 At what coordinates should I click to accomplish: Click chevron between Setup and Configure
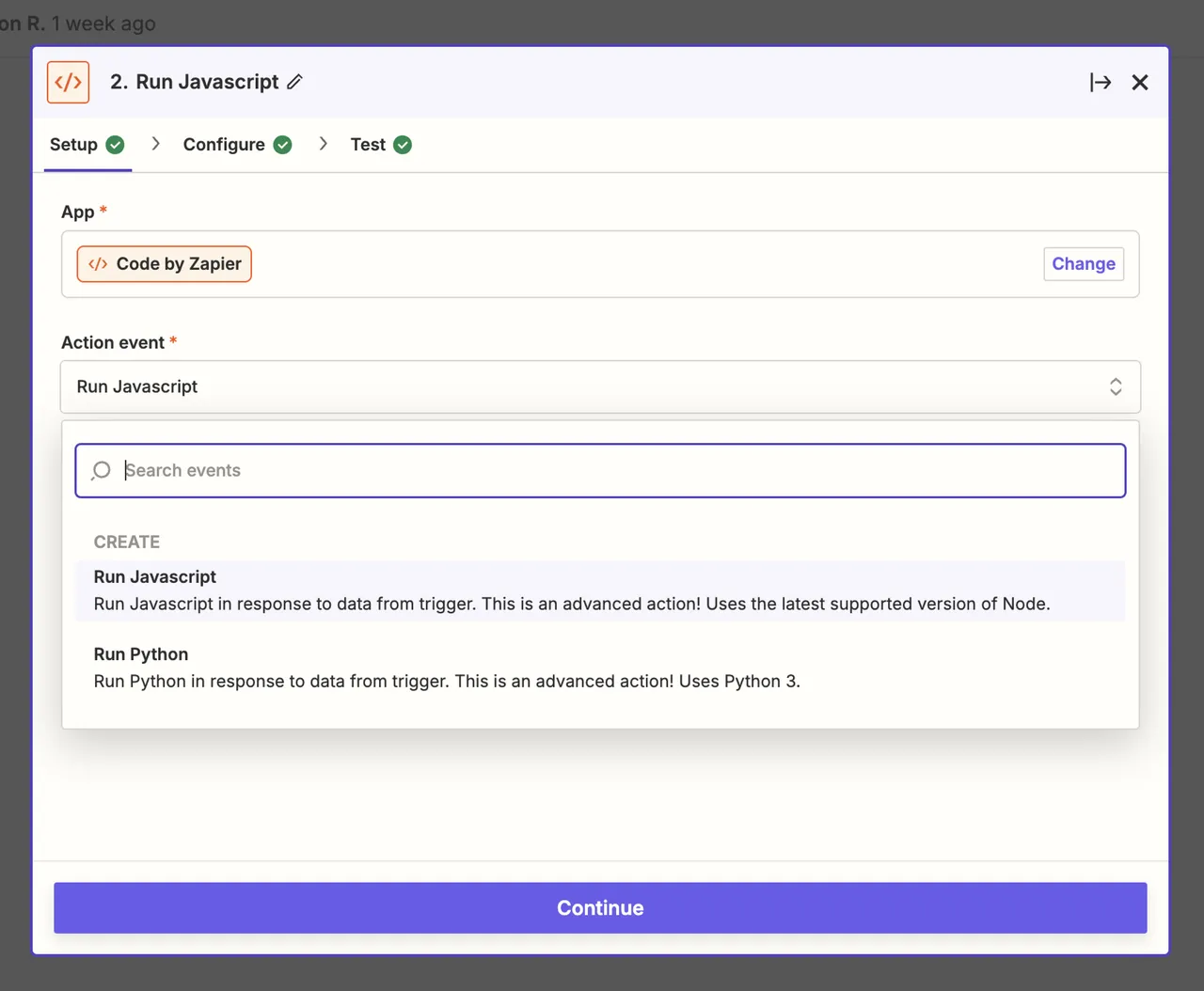156,144
